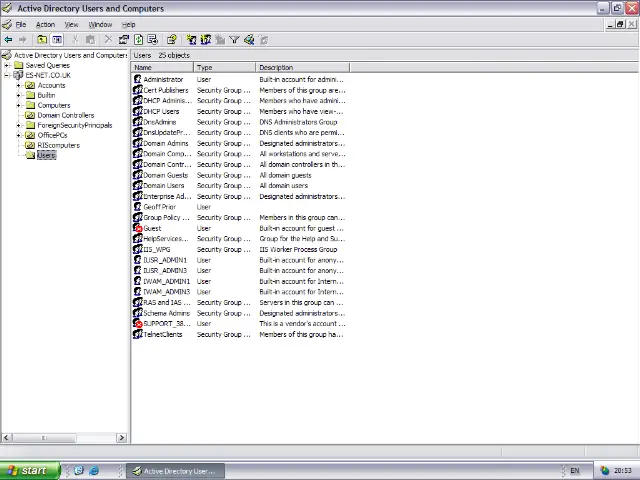Image resolution: width=640 pixels, height=480 pixels.
Task: Expand the Builtin container
Action: 18,95
